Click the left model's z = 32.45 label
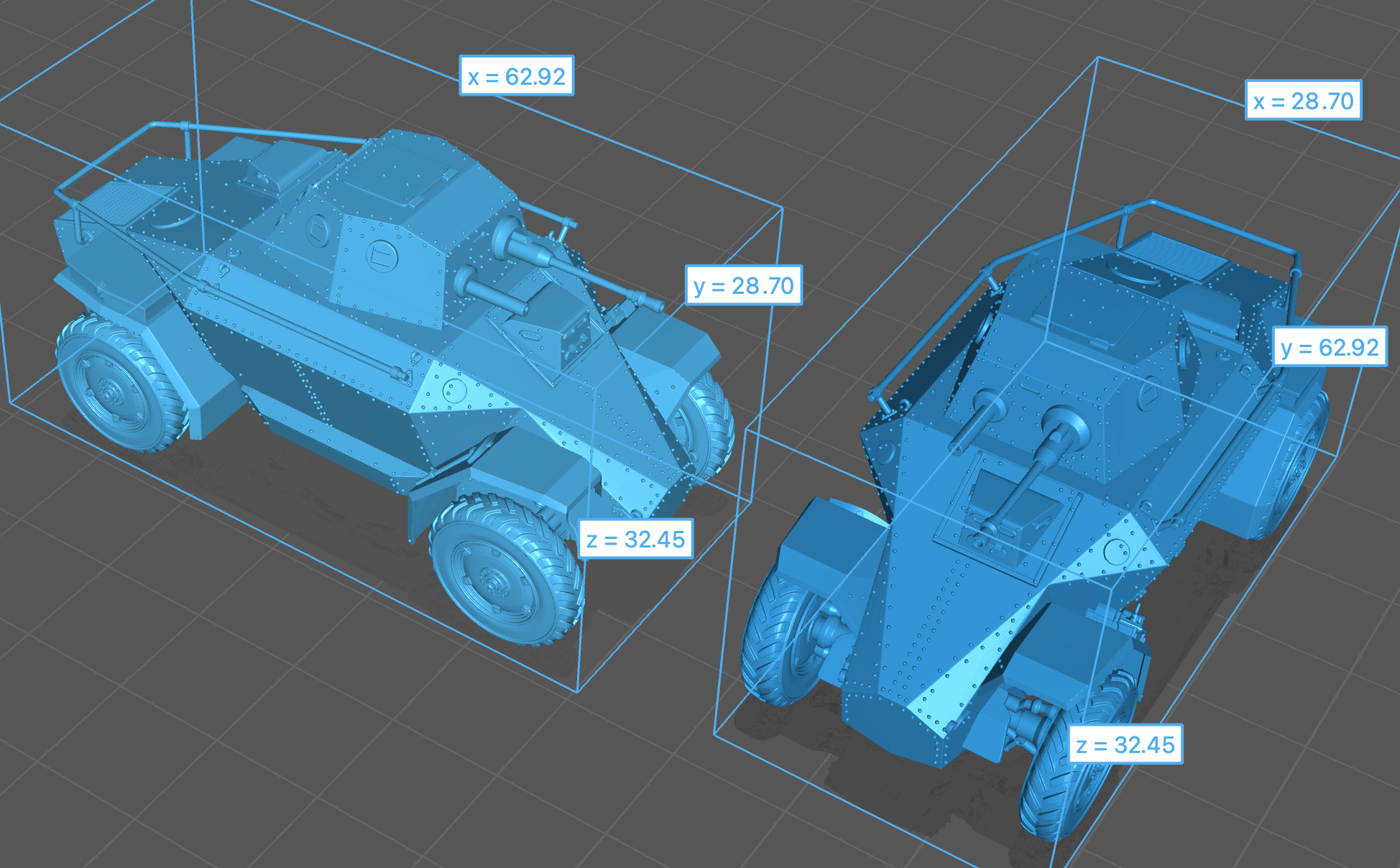The image size is (1400, 868). tap(635, 539)
